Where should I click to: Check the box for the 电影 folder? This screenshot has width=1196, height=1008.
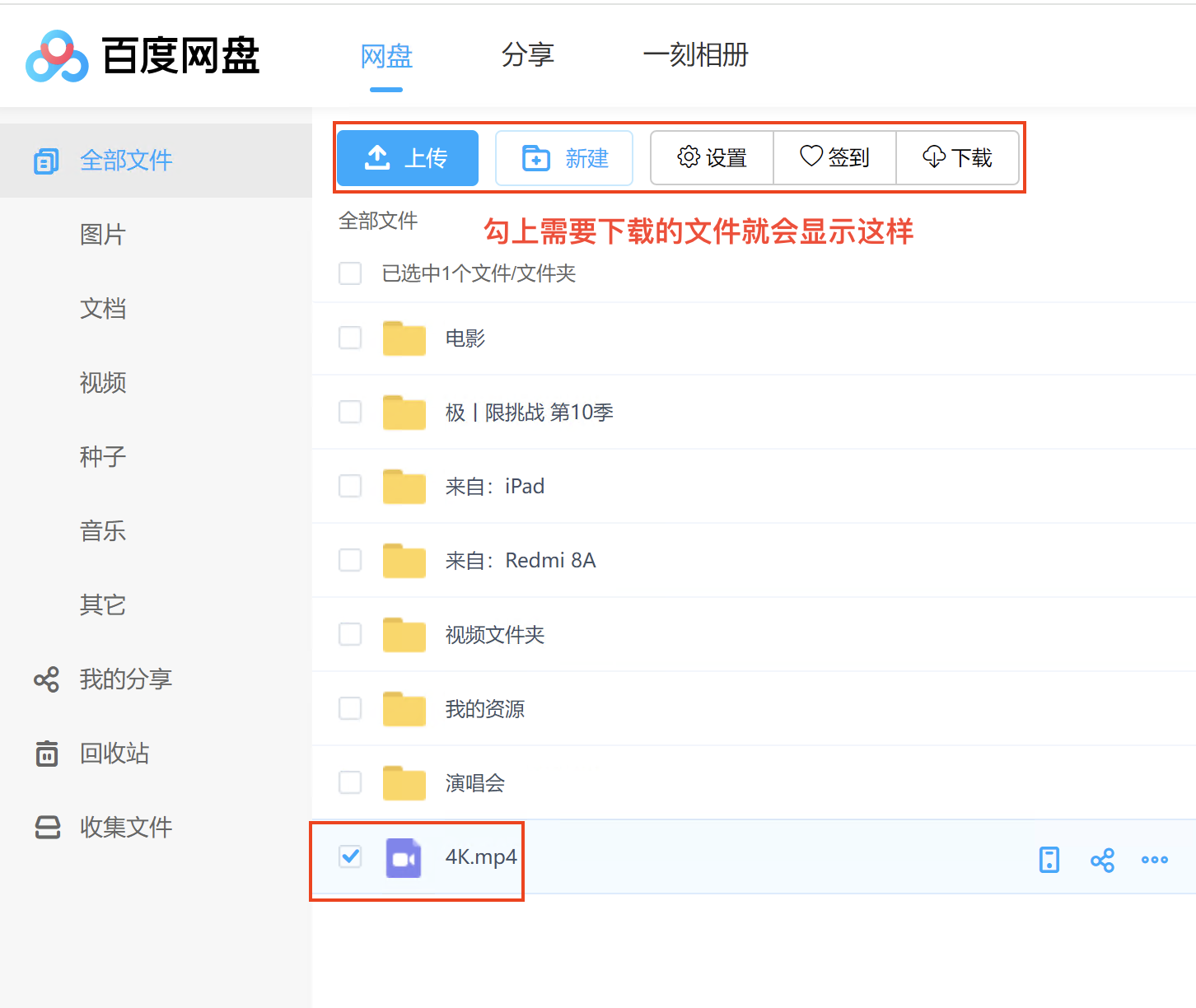(350, 338)
